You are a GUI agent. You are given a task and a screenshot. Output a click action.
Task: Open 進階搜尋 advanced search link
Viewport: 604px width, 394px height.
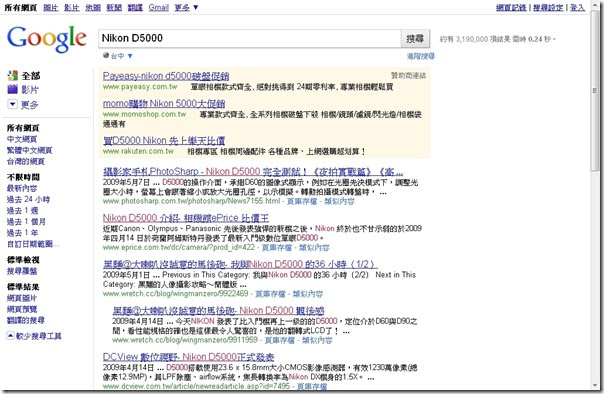pyautogui.click(x=421, y=56)
